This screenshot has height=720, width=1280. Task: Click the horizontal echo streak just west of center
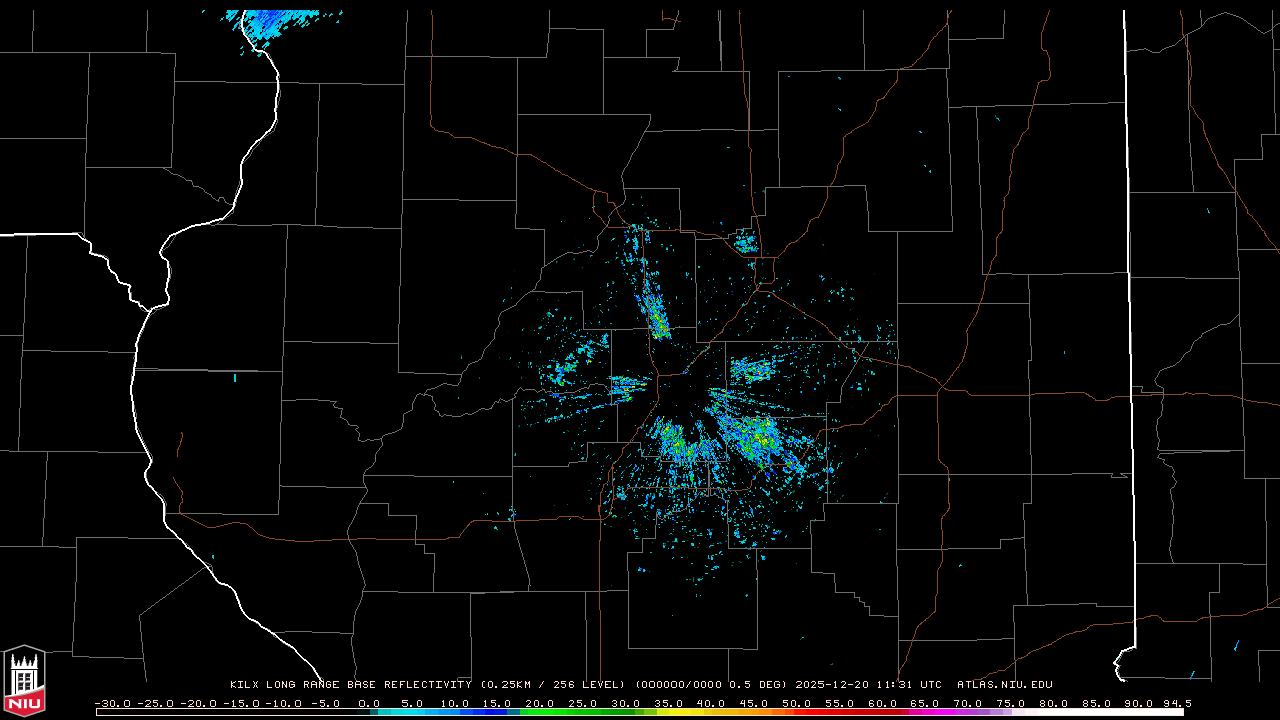628,385
